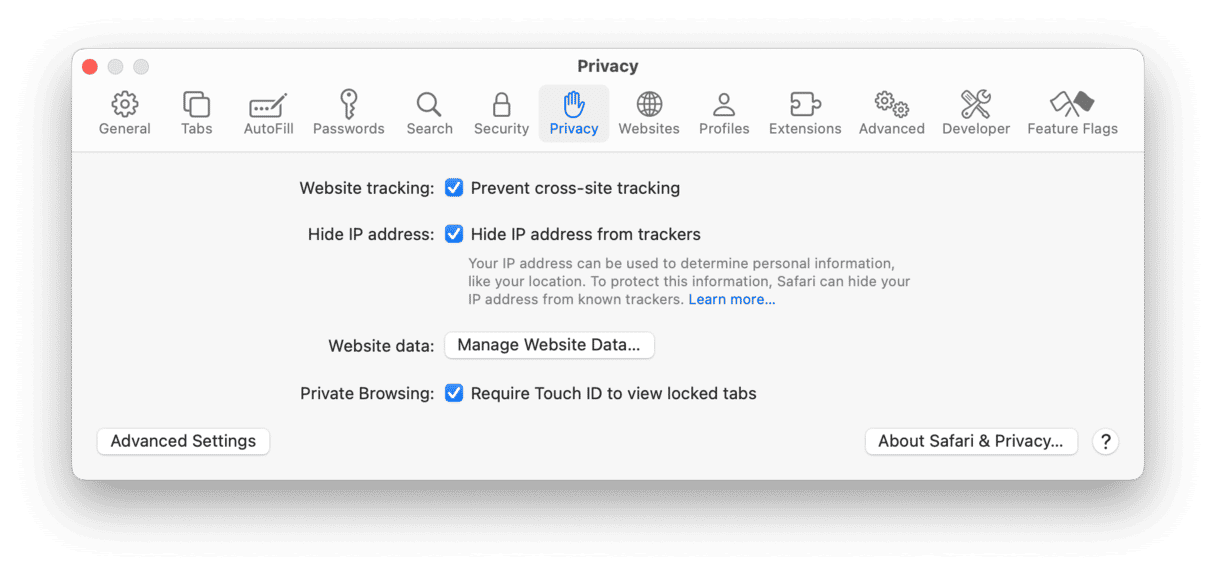Select the Search magnifier icon
1216x575 pixels.
point(429,104)
